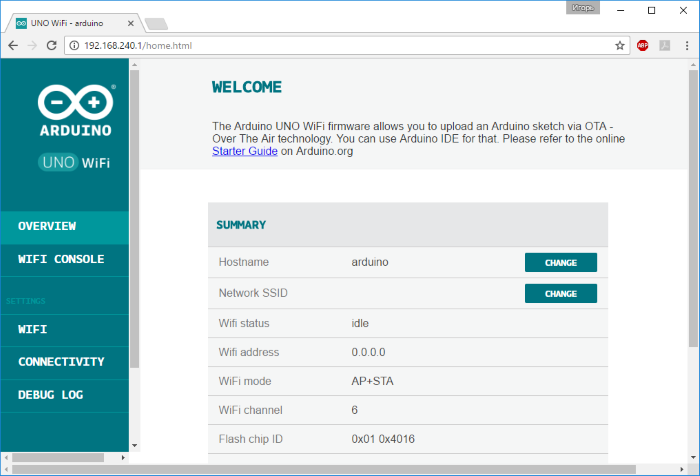Click the main page scrollbar down arrow

pos(693,457)
